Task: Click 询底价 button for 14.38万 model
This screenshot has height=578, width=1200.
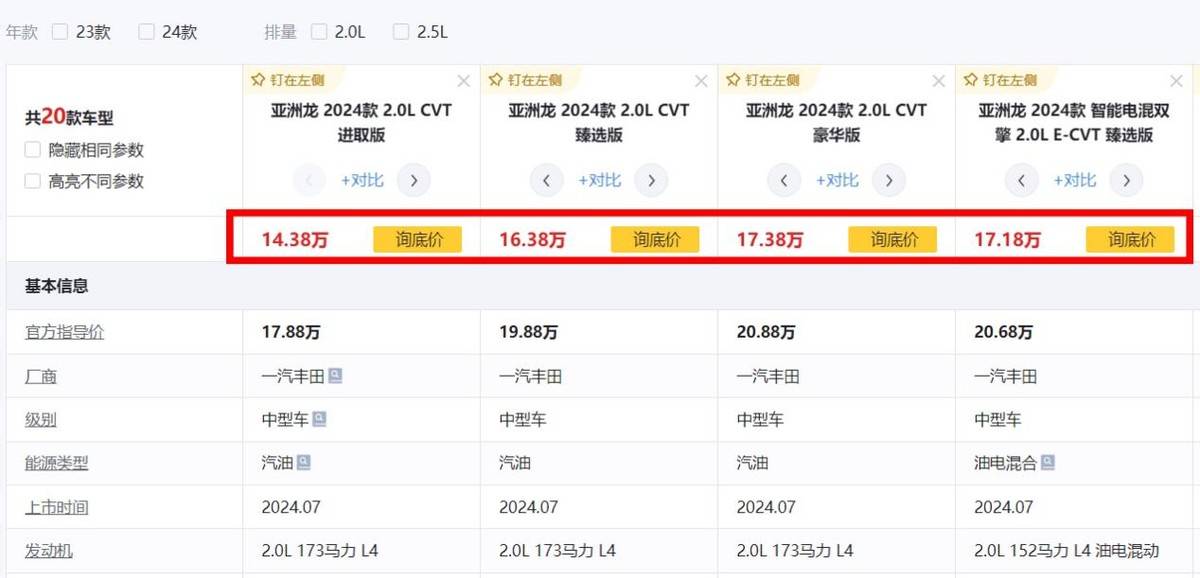Action: pyautogui.click(x=417, y=240)
